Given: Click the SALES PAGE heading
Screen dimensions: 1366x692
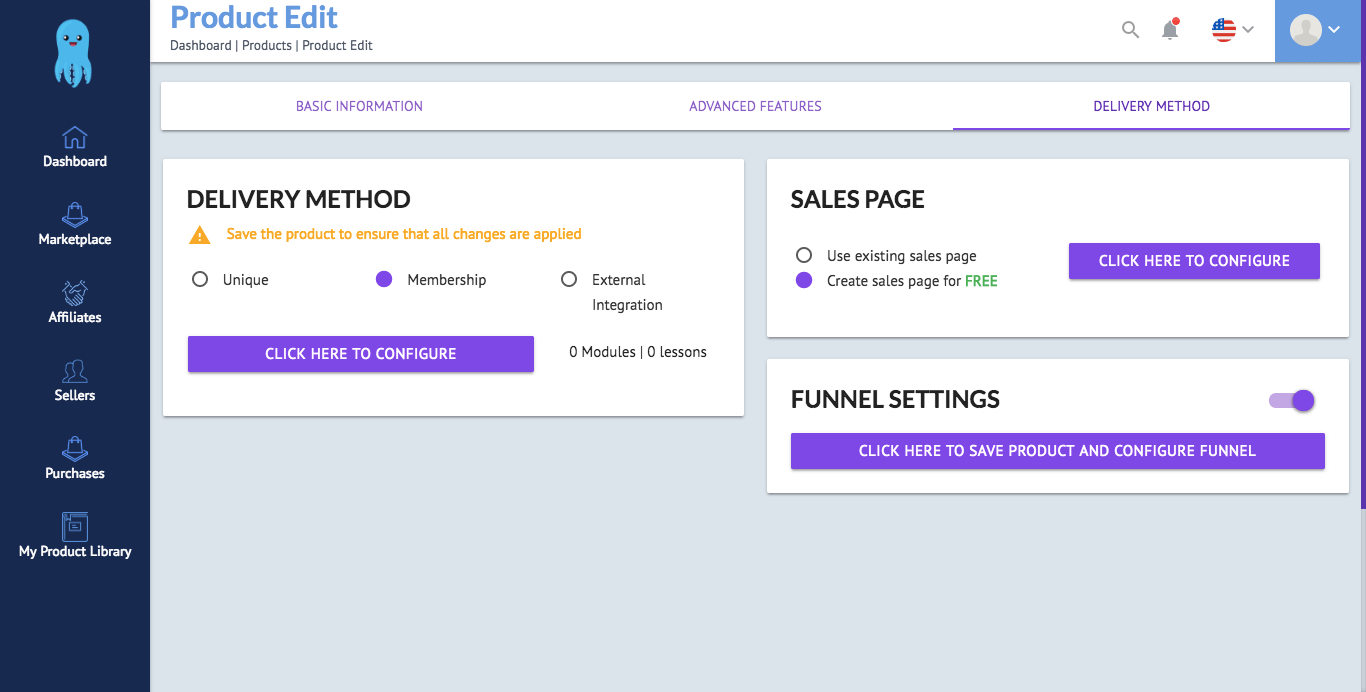Looking at the screenshot, I should pyautogui.click(x=858, y=199).
